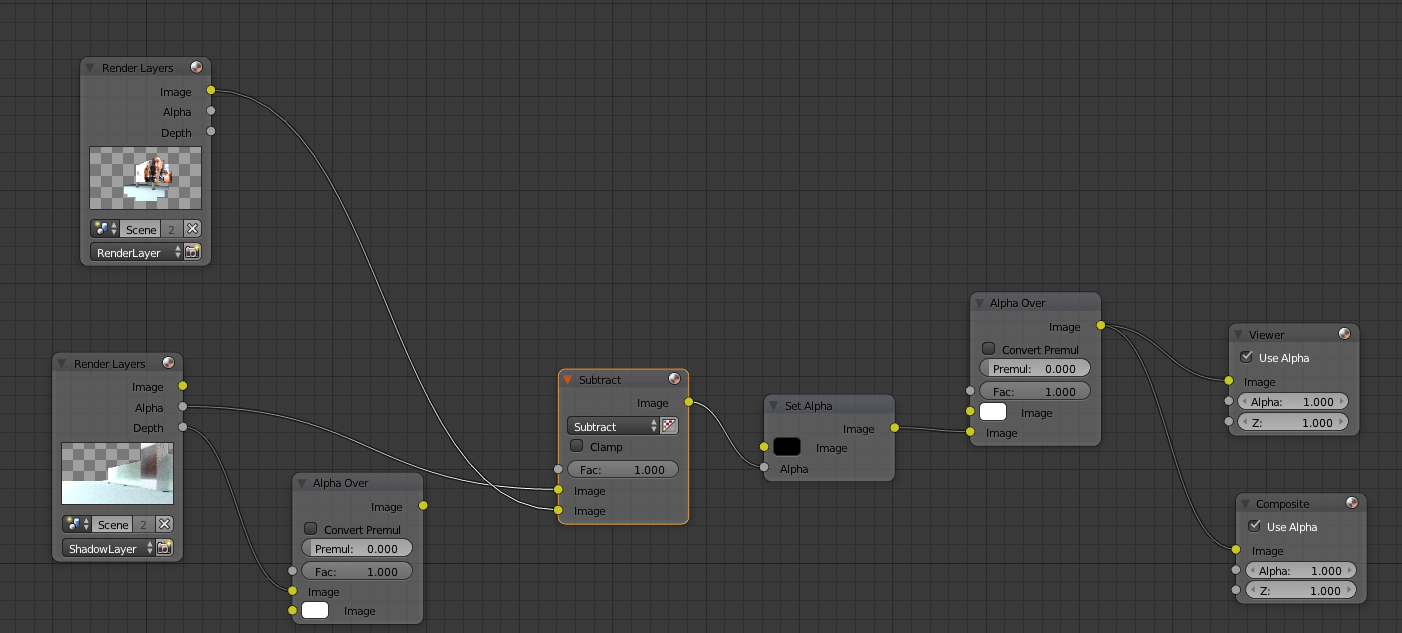1402x633 pixels.
Task: Enable Convert Premul on the Alpha Over node beside Viewer
Action: click(989, 349)
